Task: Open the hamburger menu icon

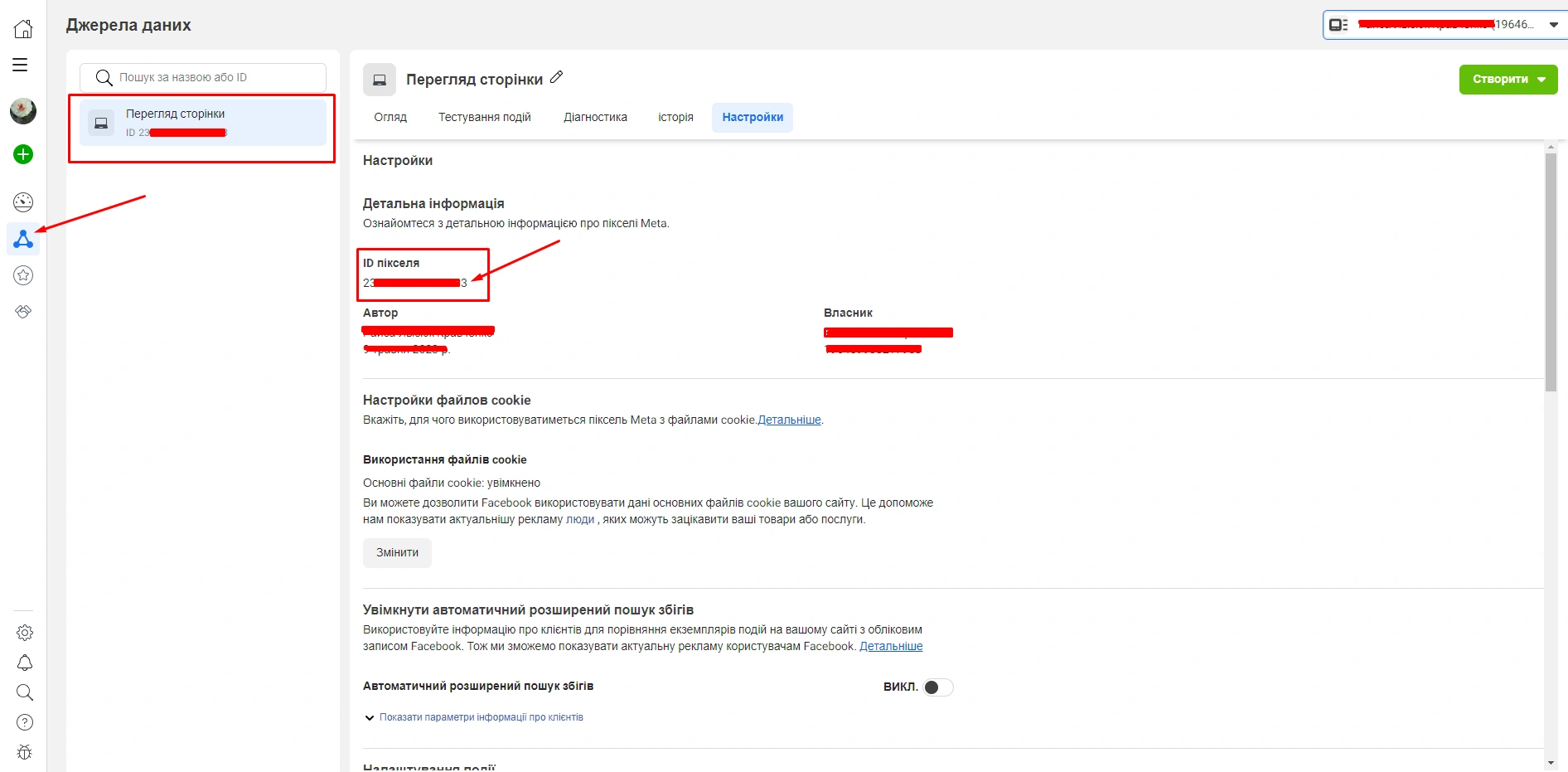Action: click(20, 65)
